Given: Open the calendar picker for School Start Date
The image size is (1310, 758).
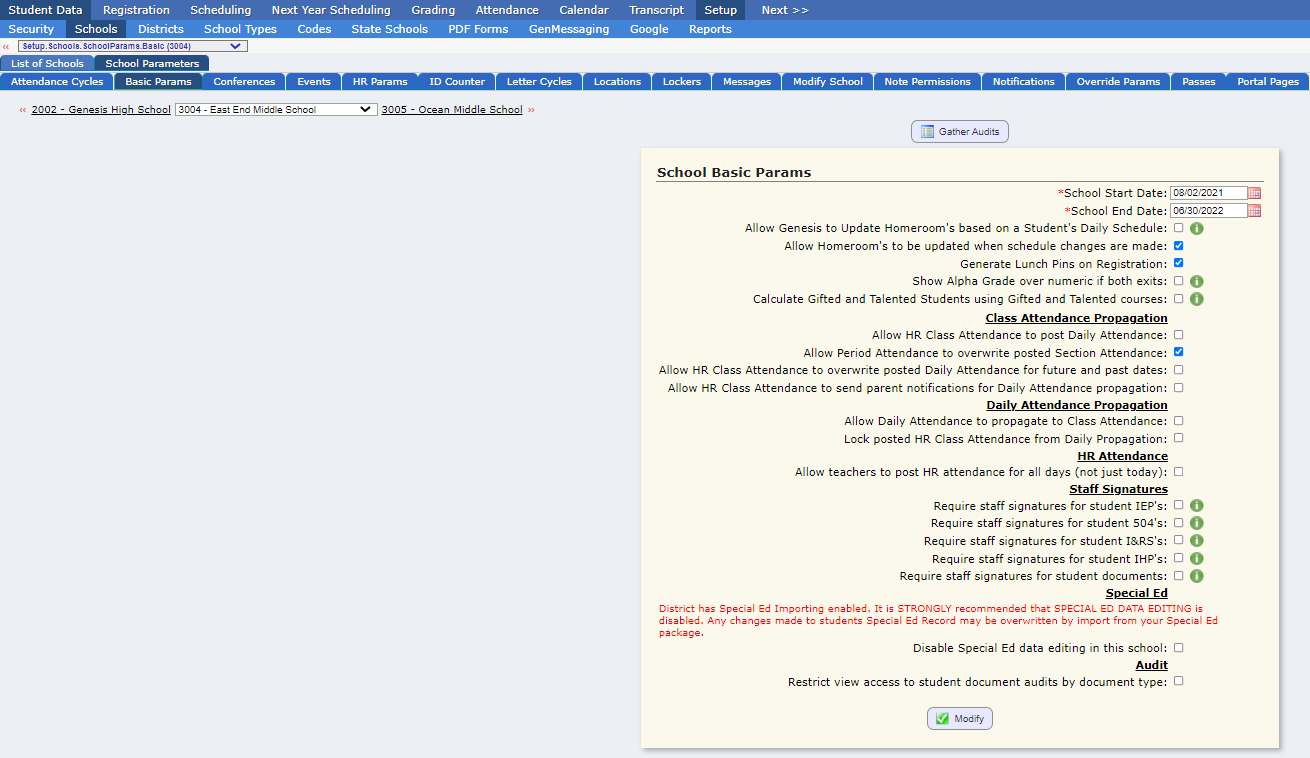Looking at the screenshot, I should pos(1254,192).
